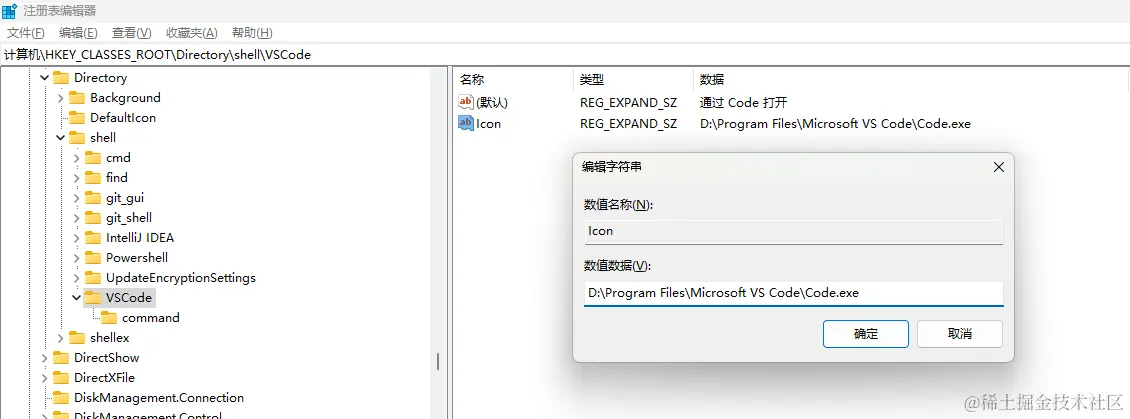Select the Icon row's REG_EXPAND_SZ type
1130x419 pixels.
point(628,123)
